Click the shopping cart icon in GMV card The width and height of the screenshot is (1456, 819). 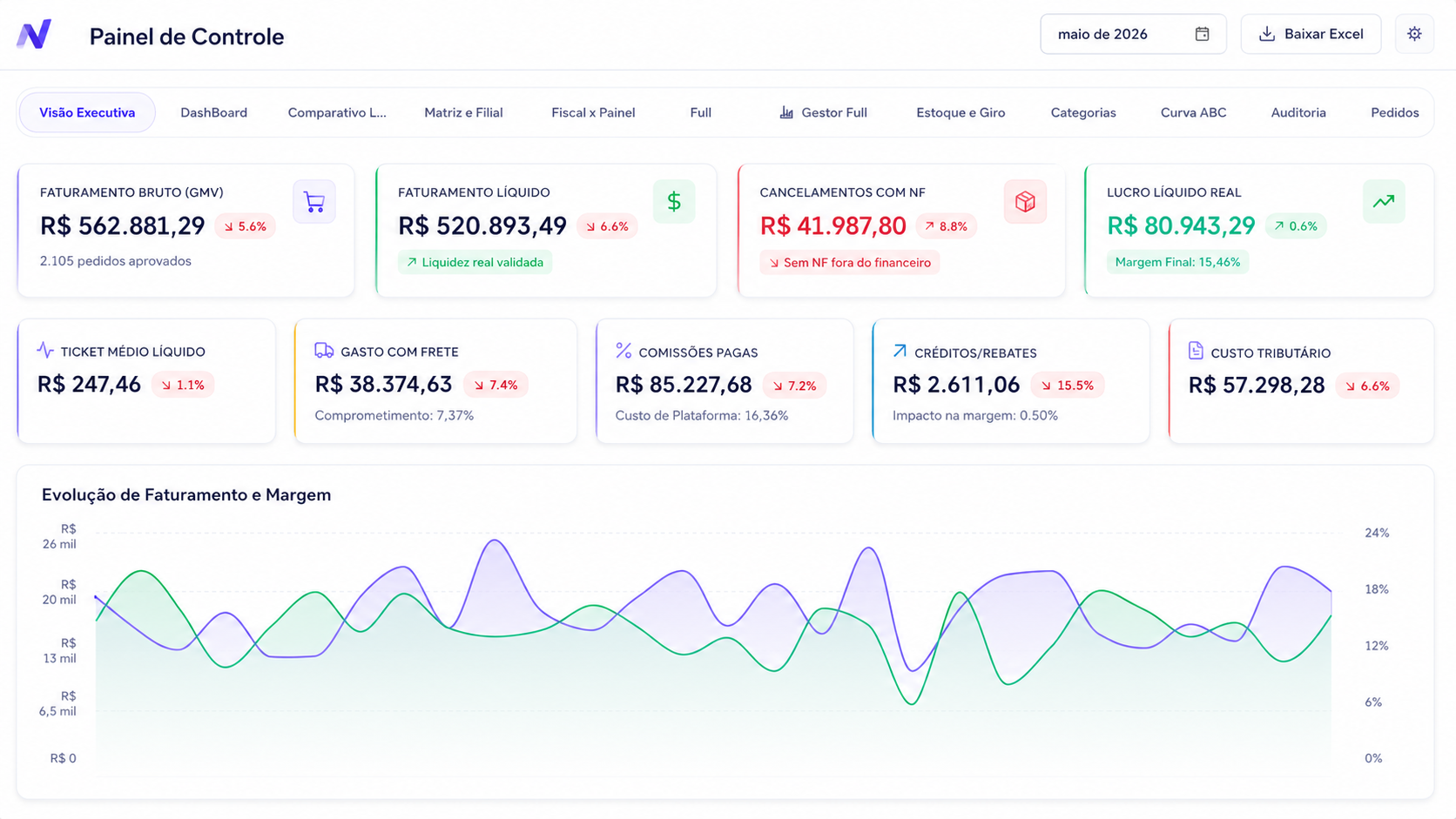pos(314,202)
